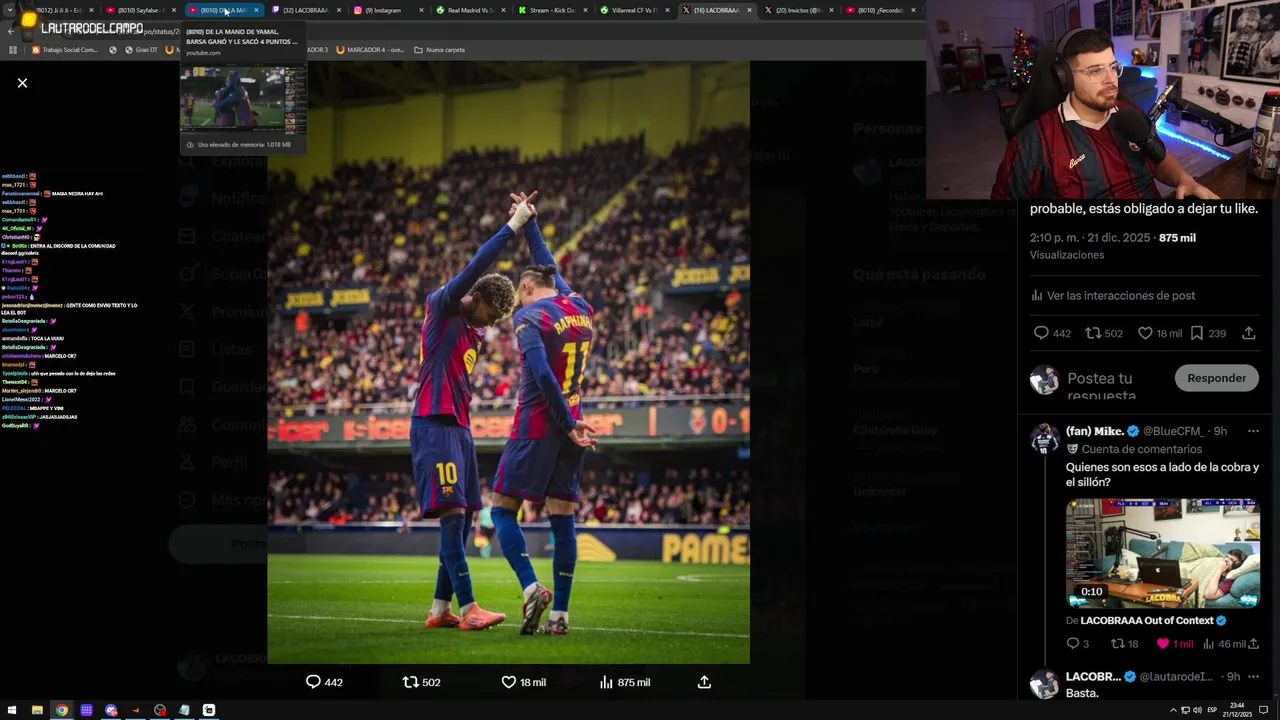Like the post via heart under the photo

point(508,682)
